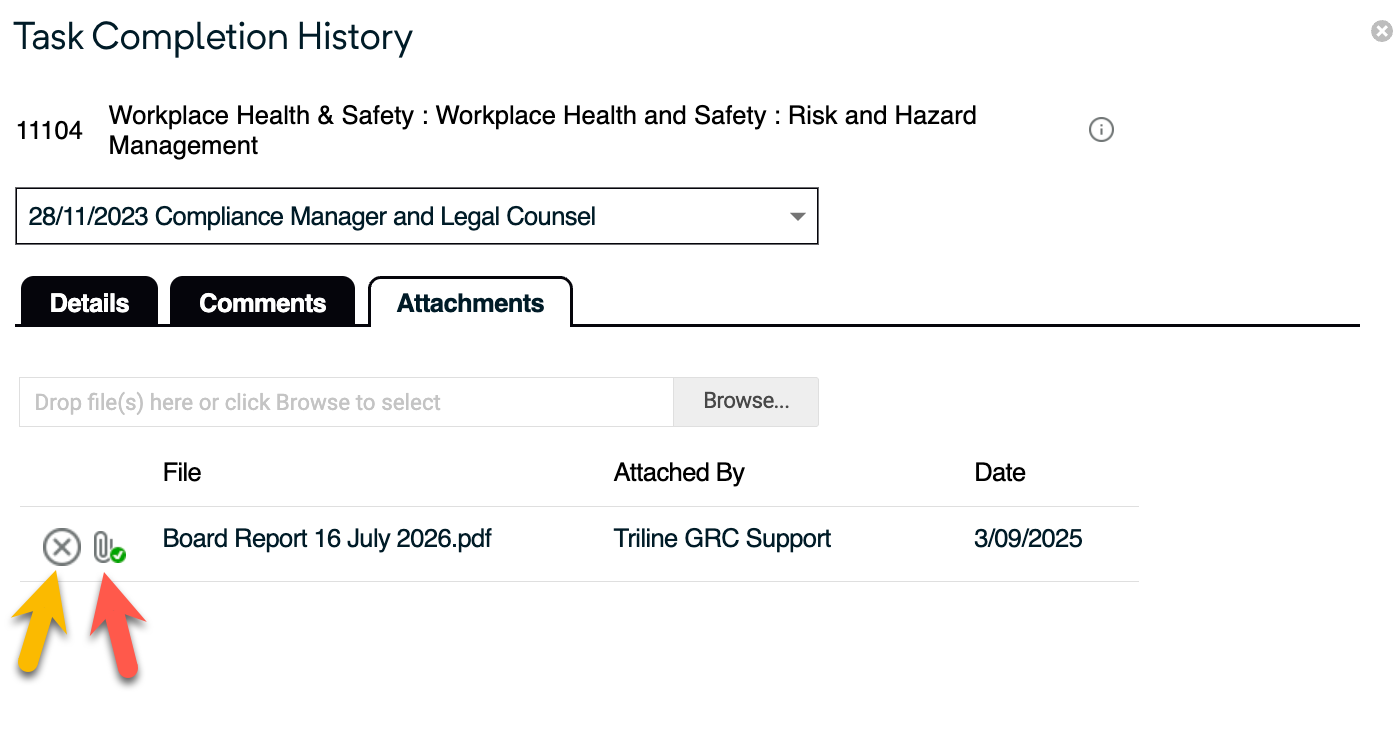Delete the Board Report attachment
Screen dimensions: 1394x748
(x=61, y=547)
